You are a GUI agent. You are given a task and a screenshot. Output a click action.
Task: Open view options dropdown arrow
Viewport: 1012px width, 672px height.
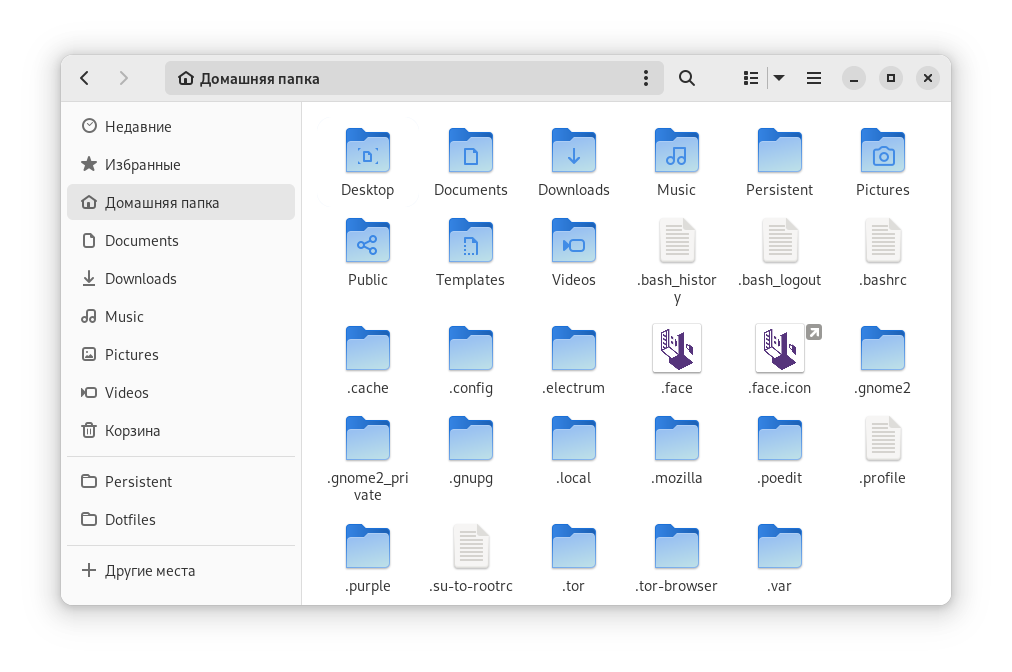click(779, 78)
